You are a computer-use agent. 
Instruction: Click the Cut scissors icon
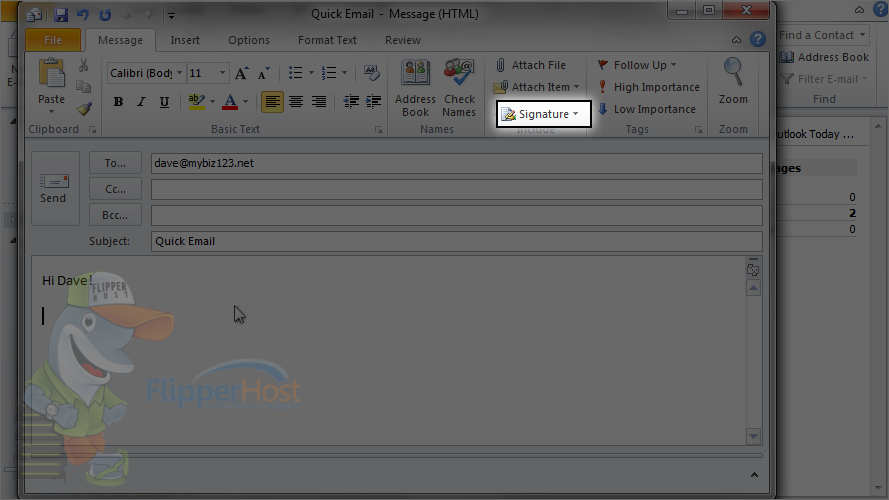click(x=83, y=65)
